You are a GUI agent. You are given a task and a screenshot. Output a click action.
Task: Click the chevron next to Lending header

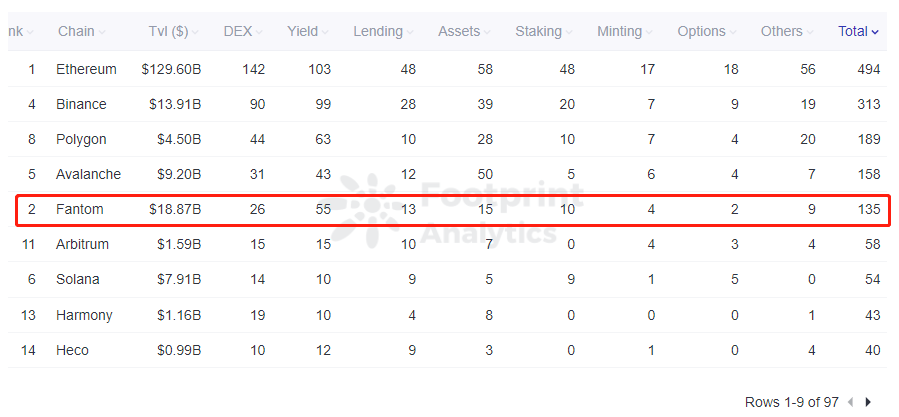pyautogui.click(x=411, y=32)
